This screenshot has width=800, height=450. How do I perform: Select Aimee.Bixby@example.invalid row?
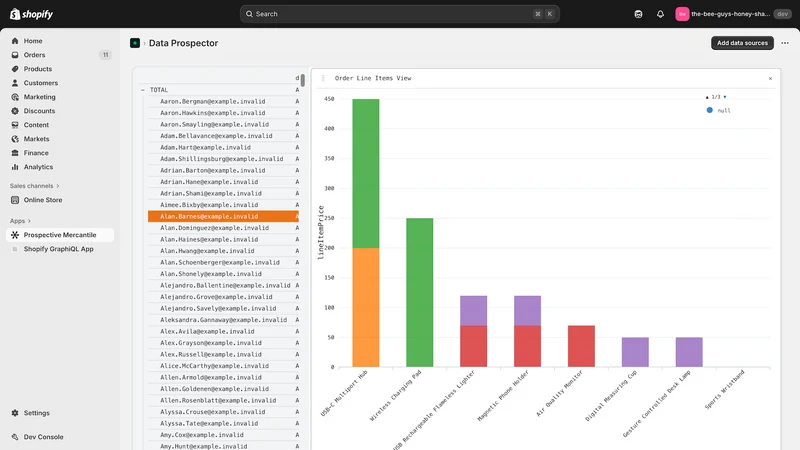223,205
